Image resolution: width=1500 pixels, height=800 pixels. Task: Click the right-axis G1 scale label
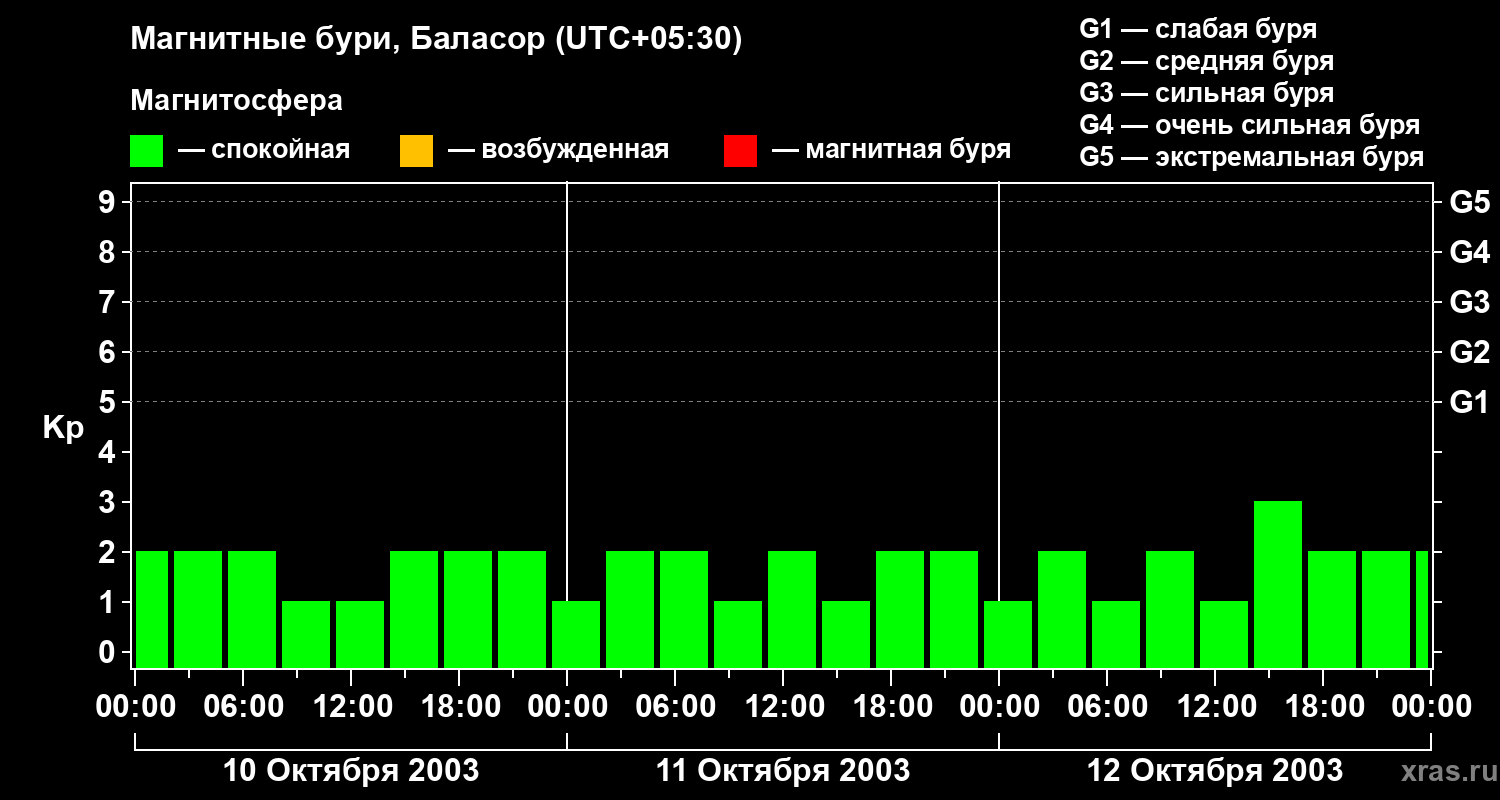(1469, 402)
